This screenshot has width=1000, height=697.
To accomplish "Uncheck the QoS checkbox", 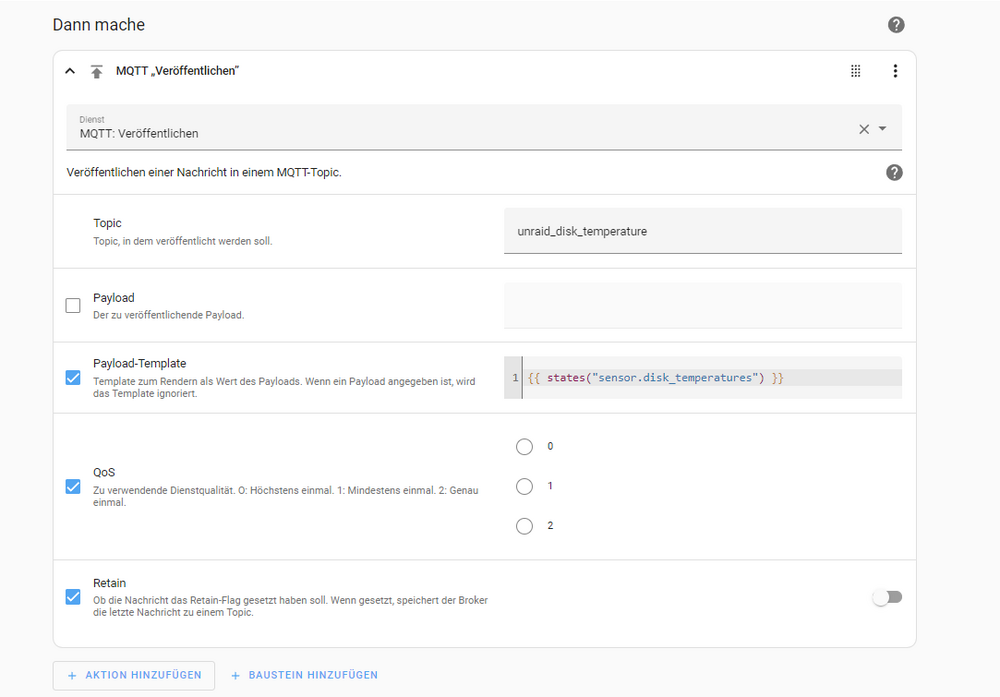I will (73, 487).
